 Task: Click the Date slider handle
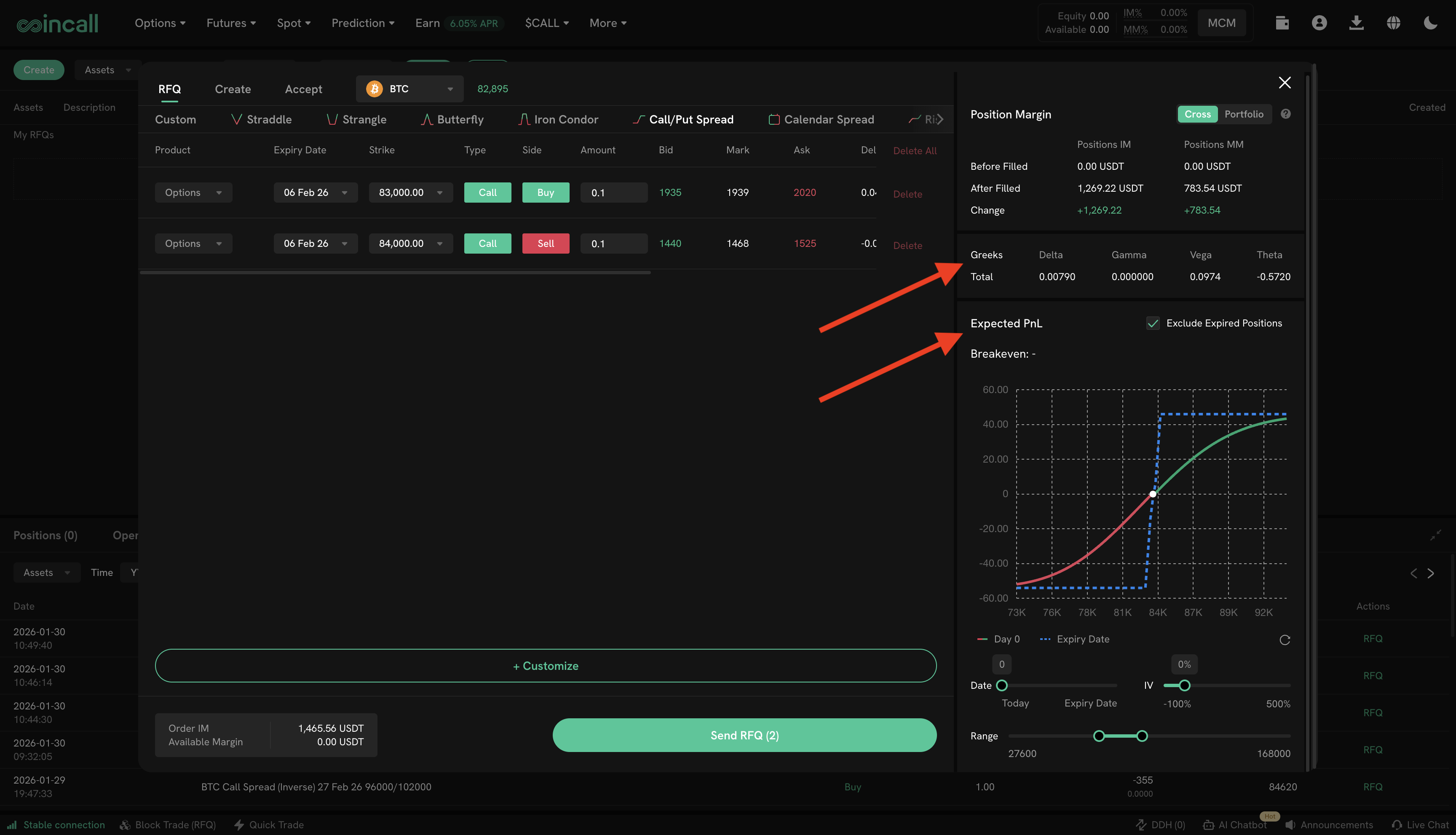1002,685
